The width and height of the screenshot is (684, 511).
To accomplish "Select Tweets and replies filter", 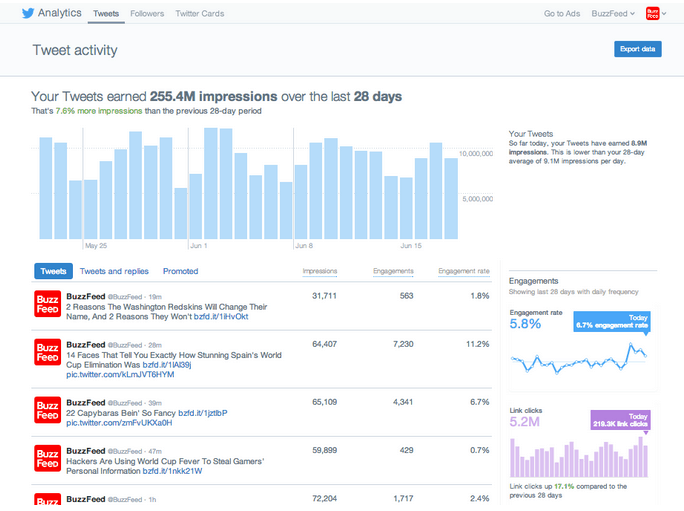I will coord(114,271).
